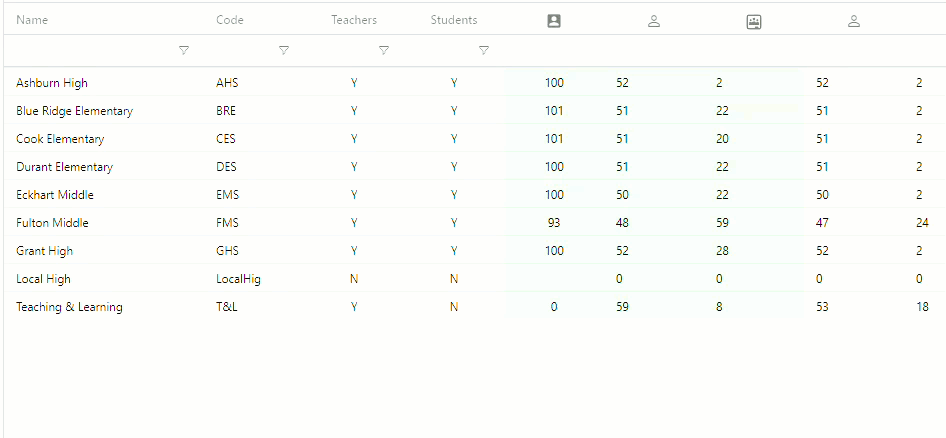Click Teachers Y value for Teaching & Learning
Viewport: 946px width, 438px height.
coord(354,306)
